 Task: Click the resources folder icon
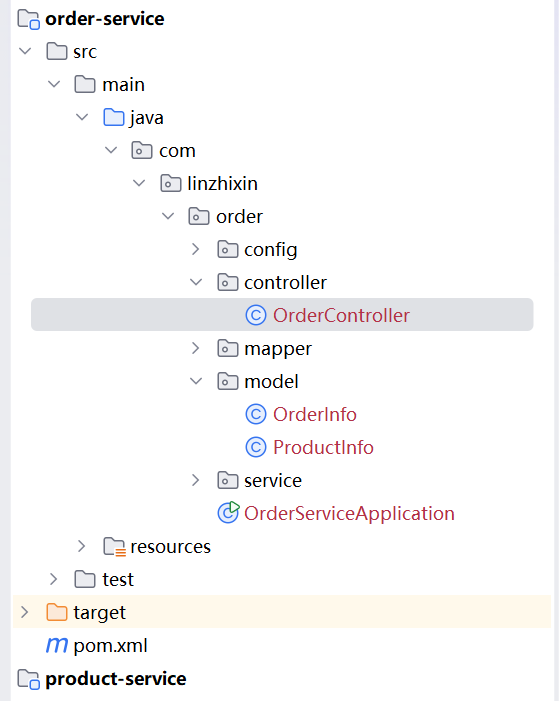(x=114, y=546)
